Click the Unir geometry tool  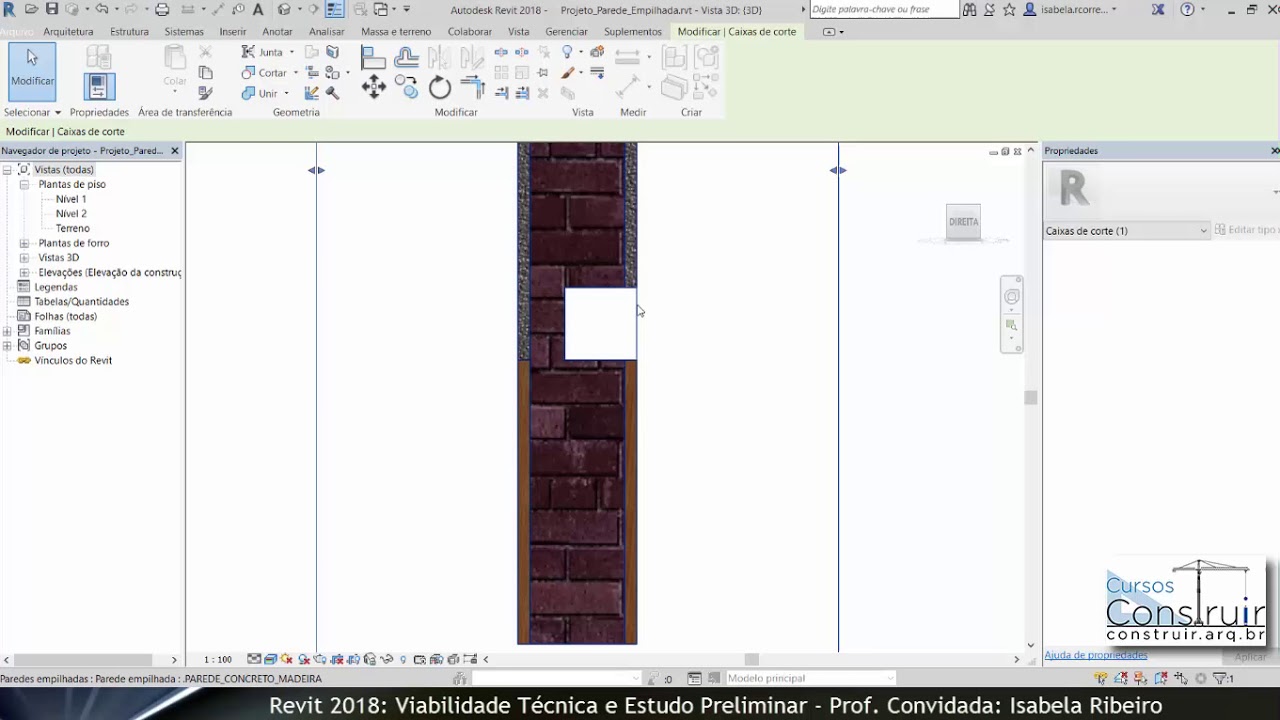point(262,94)
